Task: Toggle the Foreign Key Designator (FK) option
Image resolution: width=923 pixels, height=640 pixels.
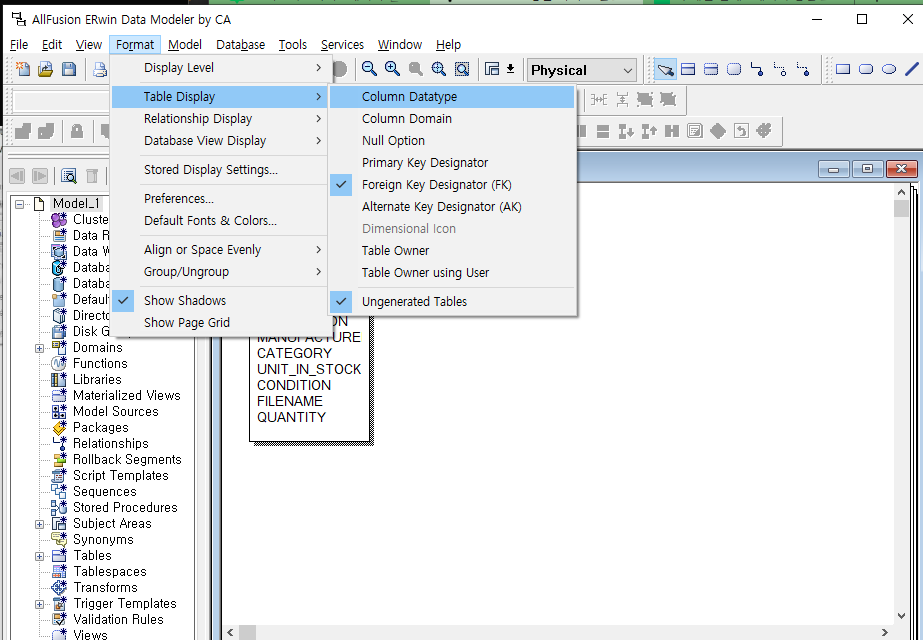Action: [452, 185]
